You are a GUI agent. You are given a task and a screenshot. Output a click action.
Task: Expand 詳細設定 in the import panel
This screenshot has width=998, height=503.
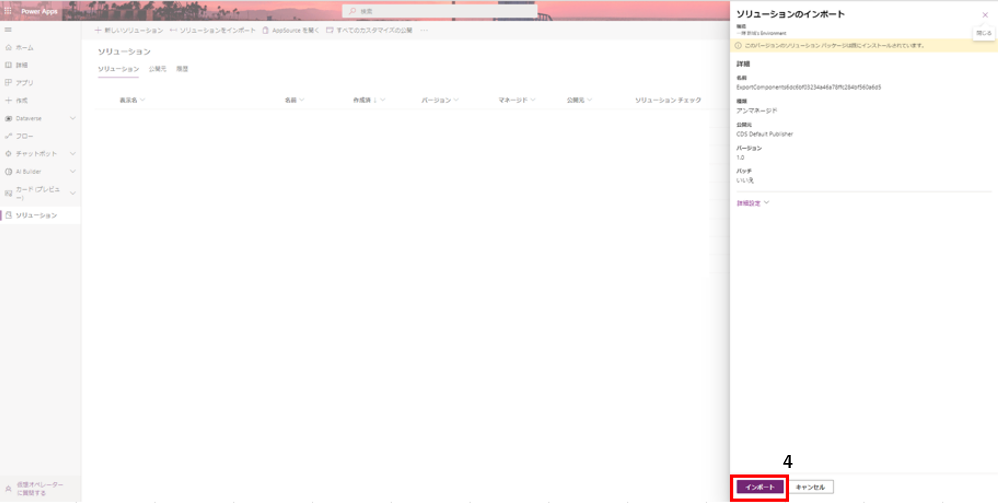[x=753, y=203]
